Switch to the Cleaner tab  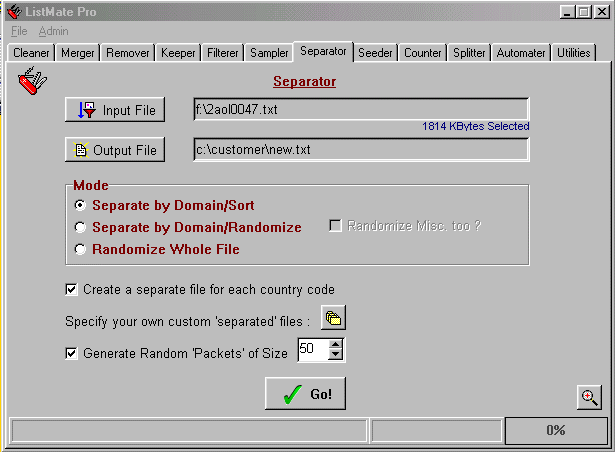pos(31,53)
